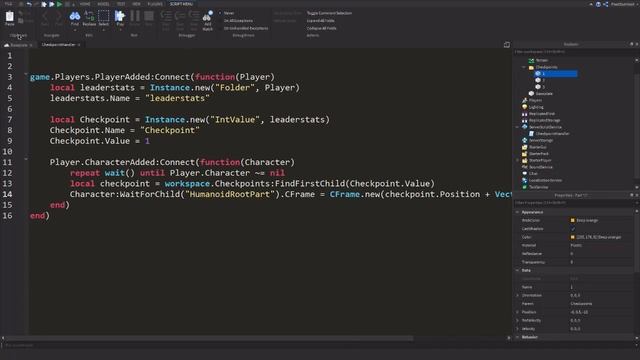Click the Transparency value field

[601, 262]
